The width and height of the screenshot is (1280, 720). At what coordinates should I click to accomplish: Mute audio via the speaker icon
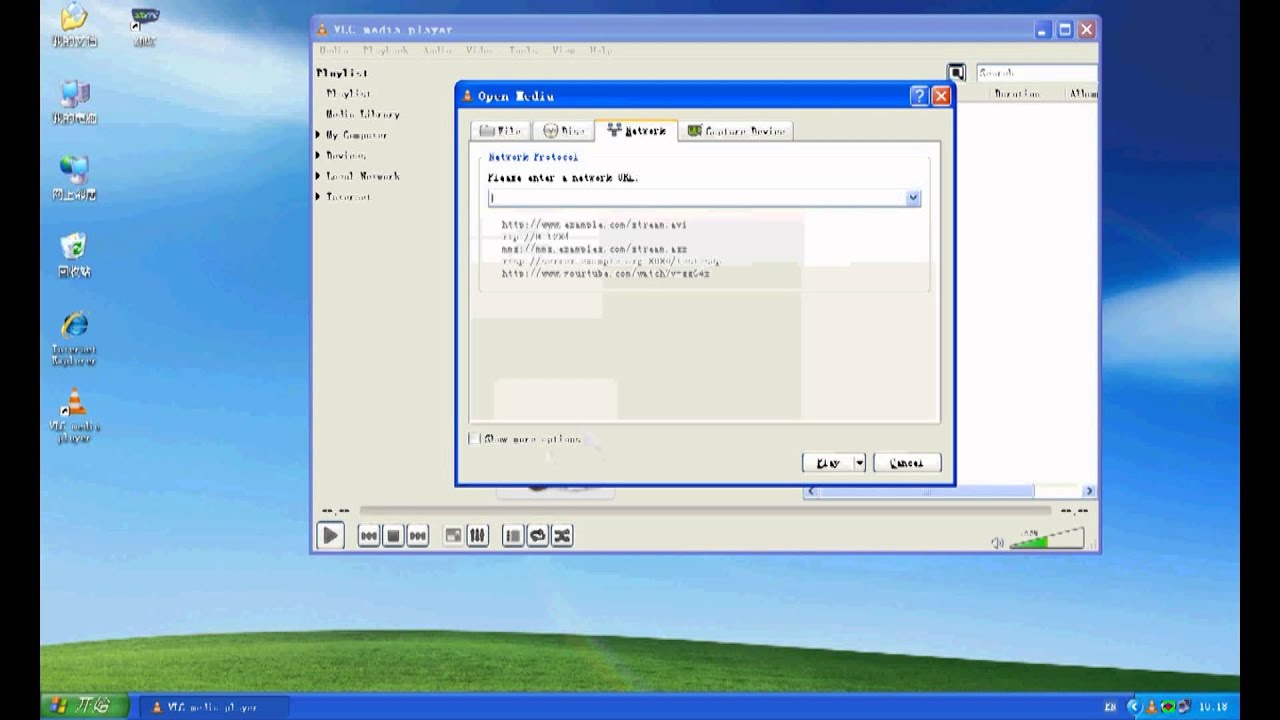point(997,543)
